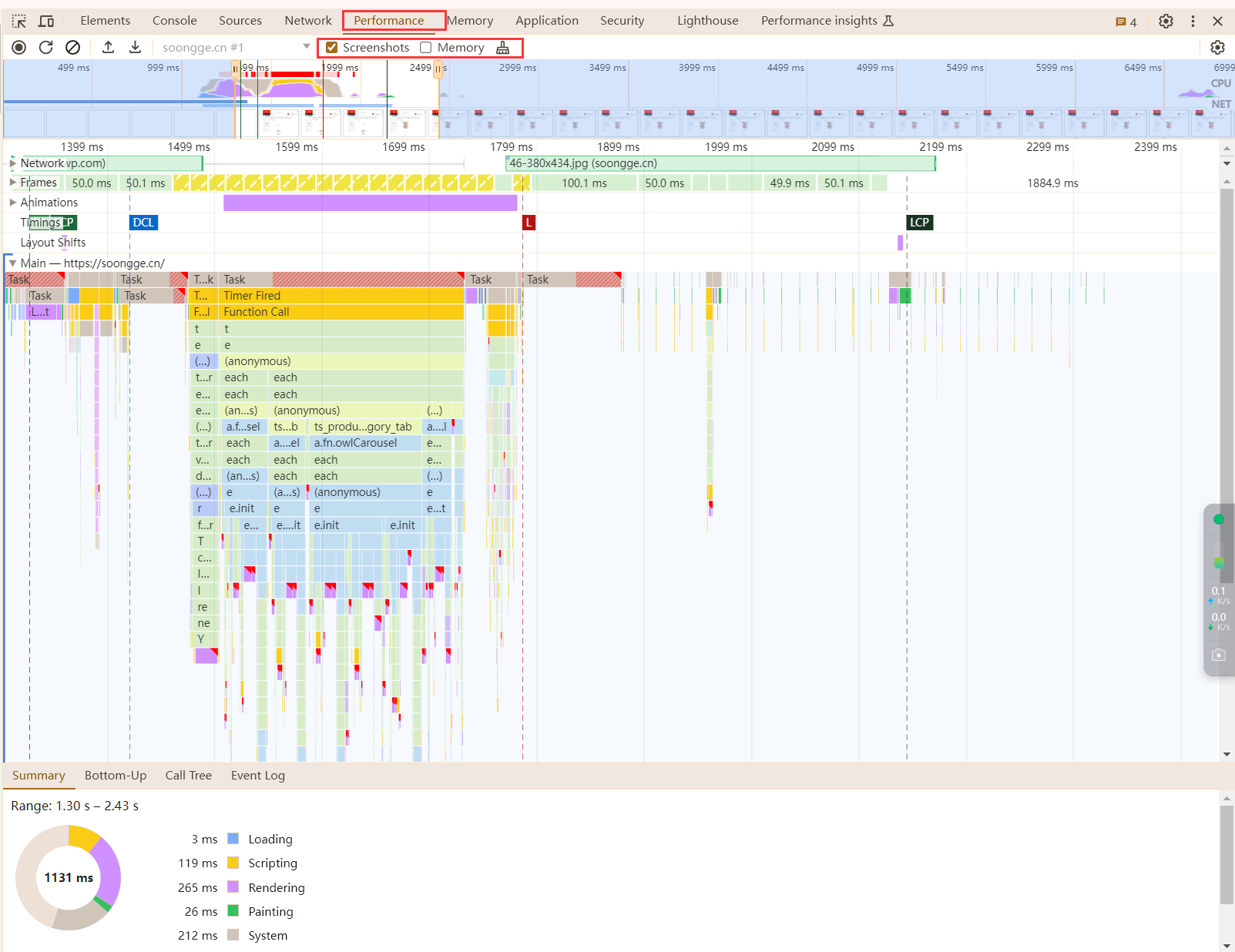Open capture settings gear icon

coord(1217,48)
